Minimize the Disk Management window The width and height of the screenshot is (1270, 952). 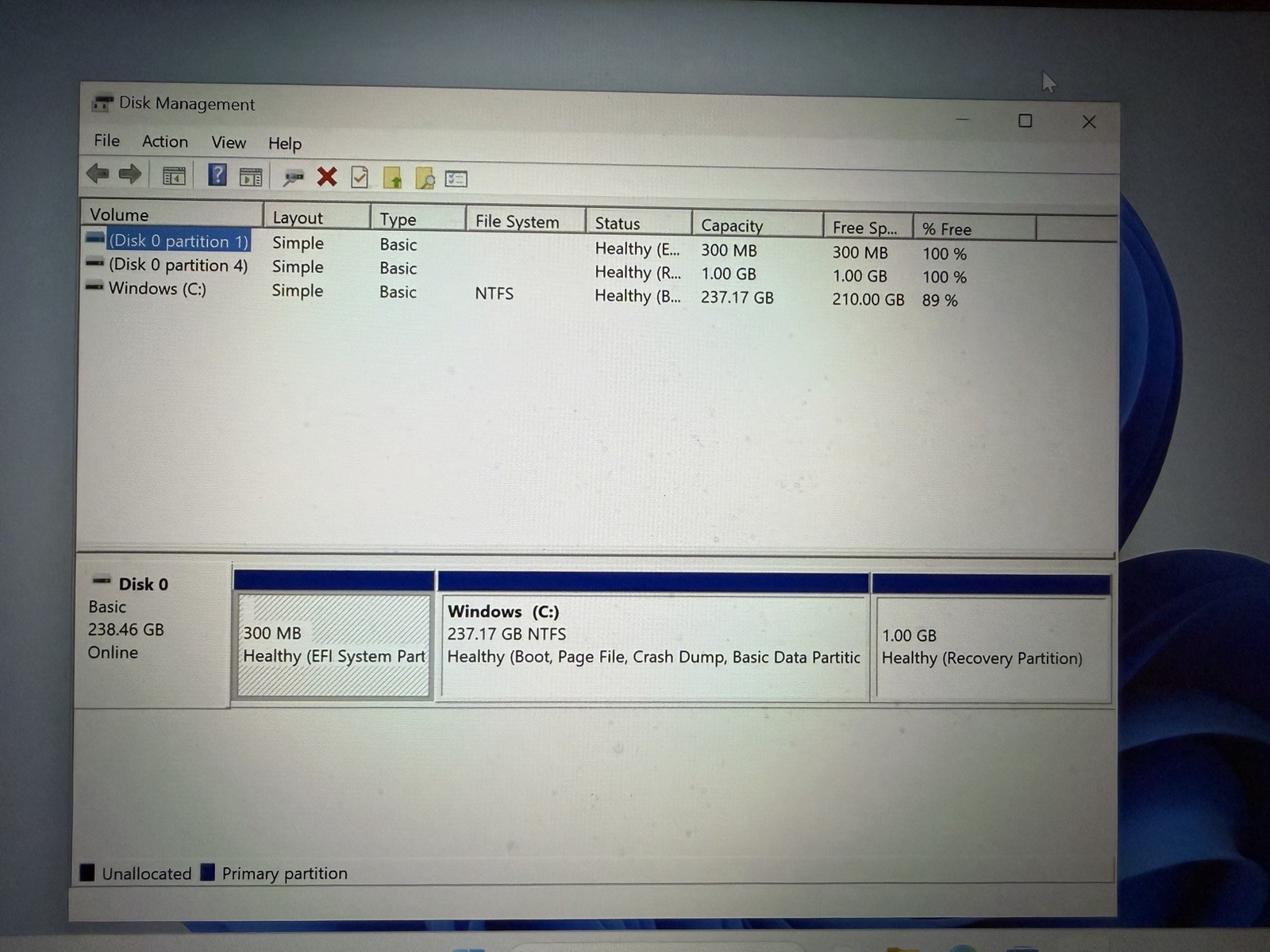[963, 120]
